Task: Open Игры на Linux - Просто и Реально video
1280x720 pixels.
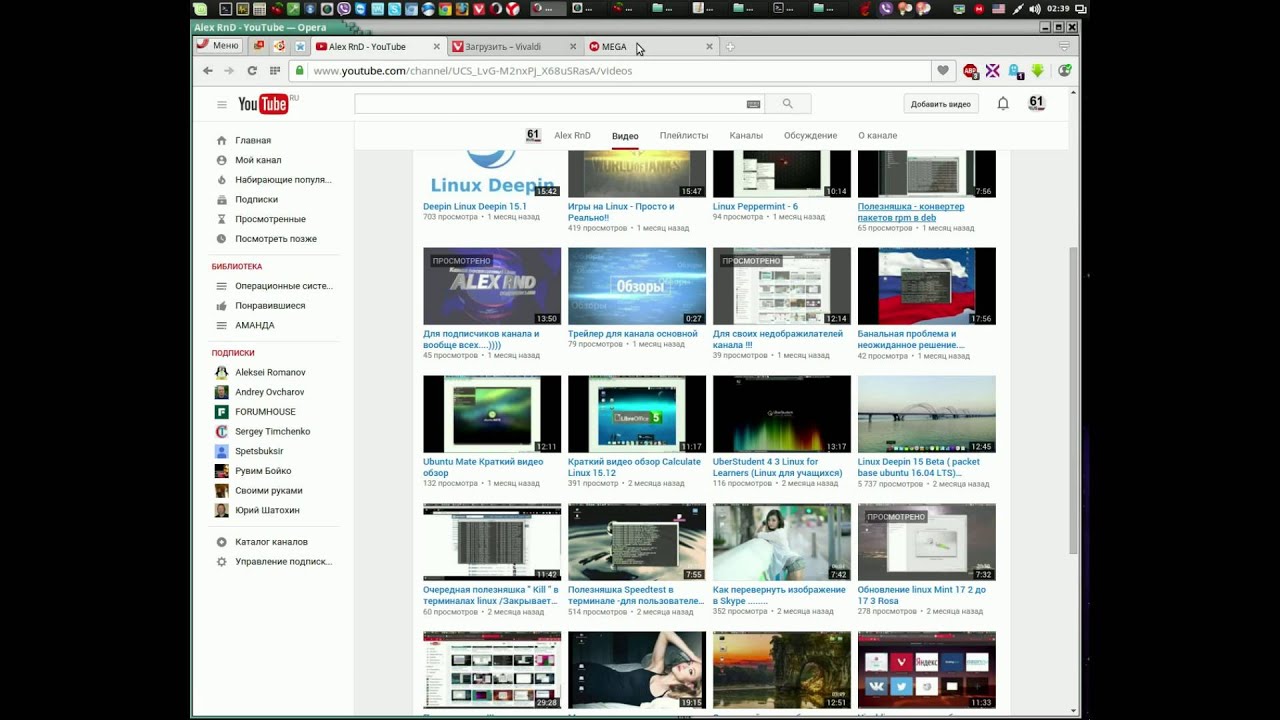Action: coord(621,212)
